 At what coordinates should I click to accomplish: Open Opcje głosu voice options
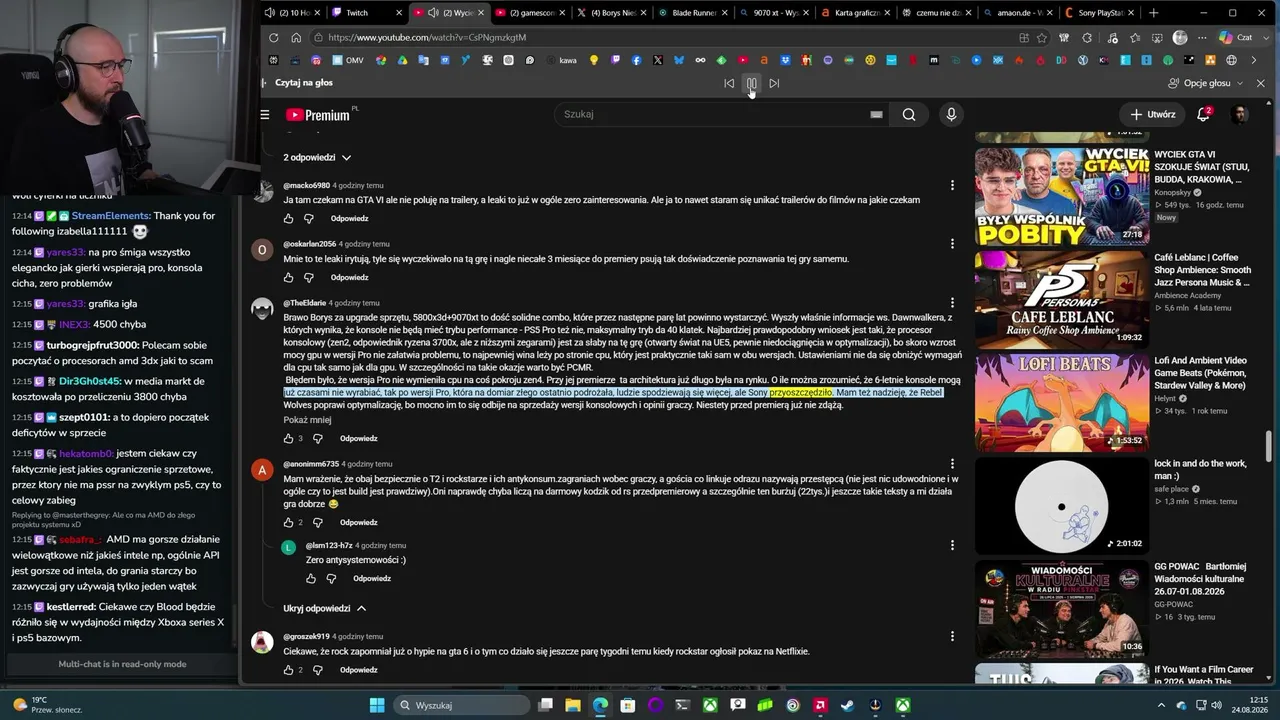(1205, 83)
